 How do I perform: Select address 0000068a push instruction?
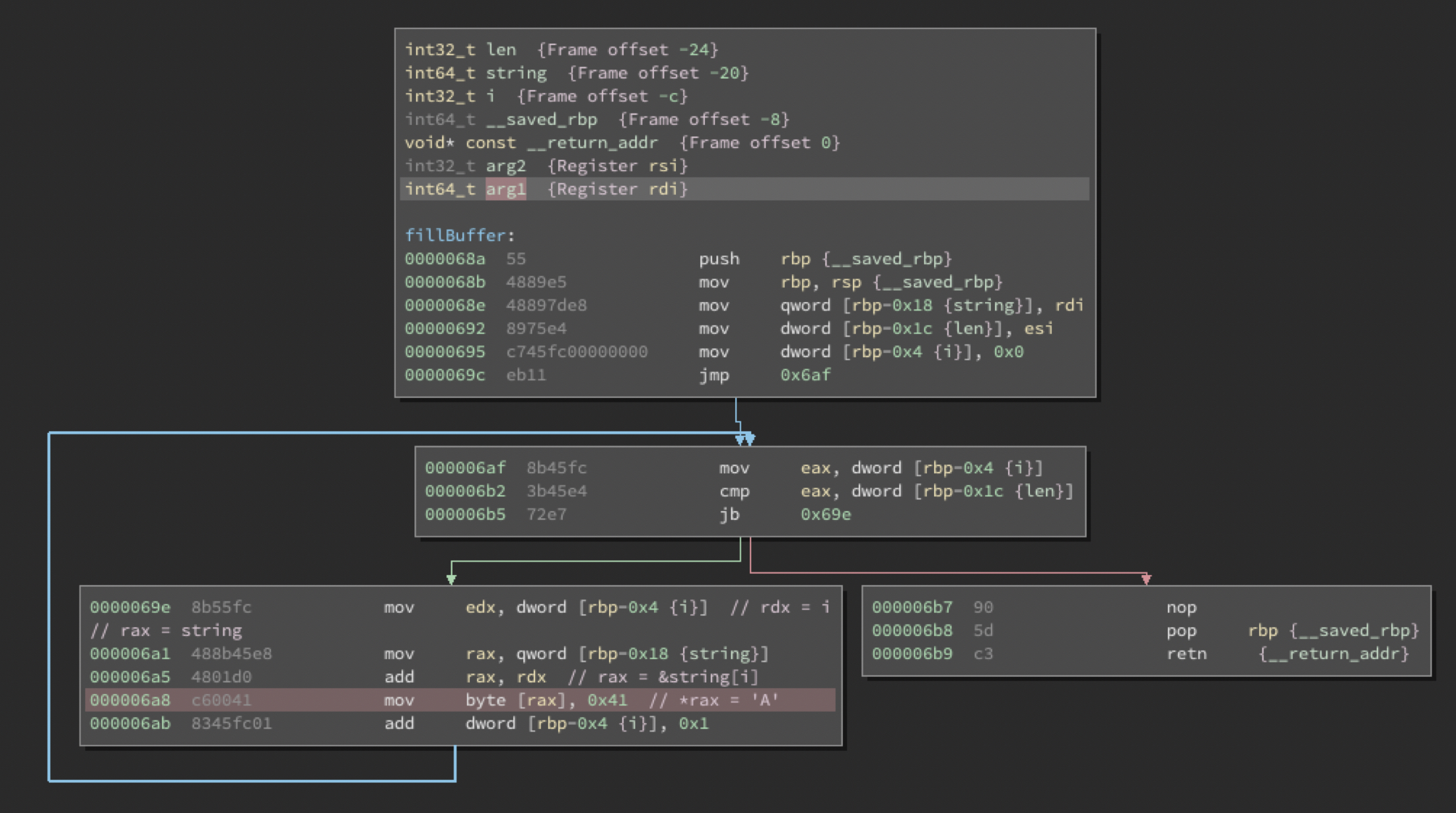pos(445,258)
